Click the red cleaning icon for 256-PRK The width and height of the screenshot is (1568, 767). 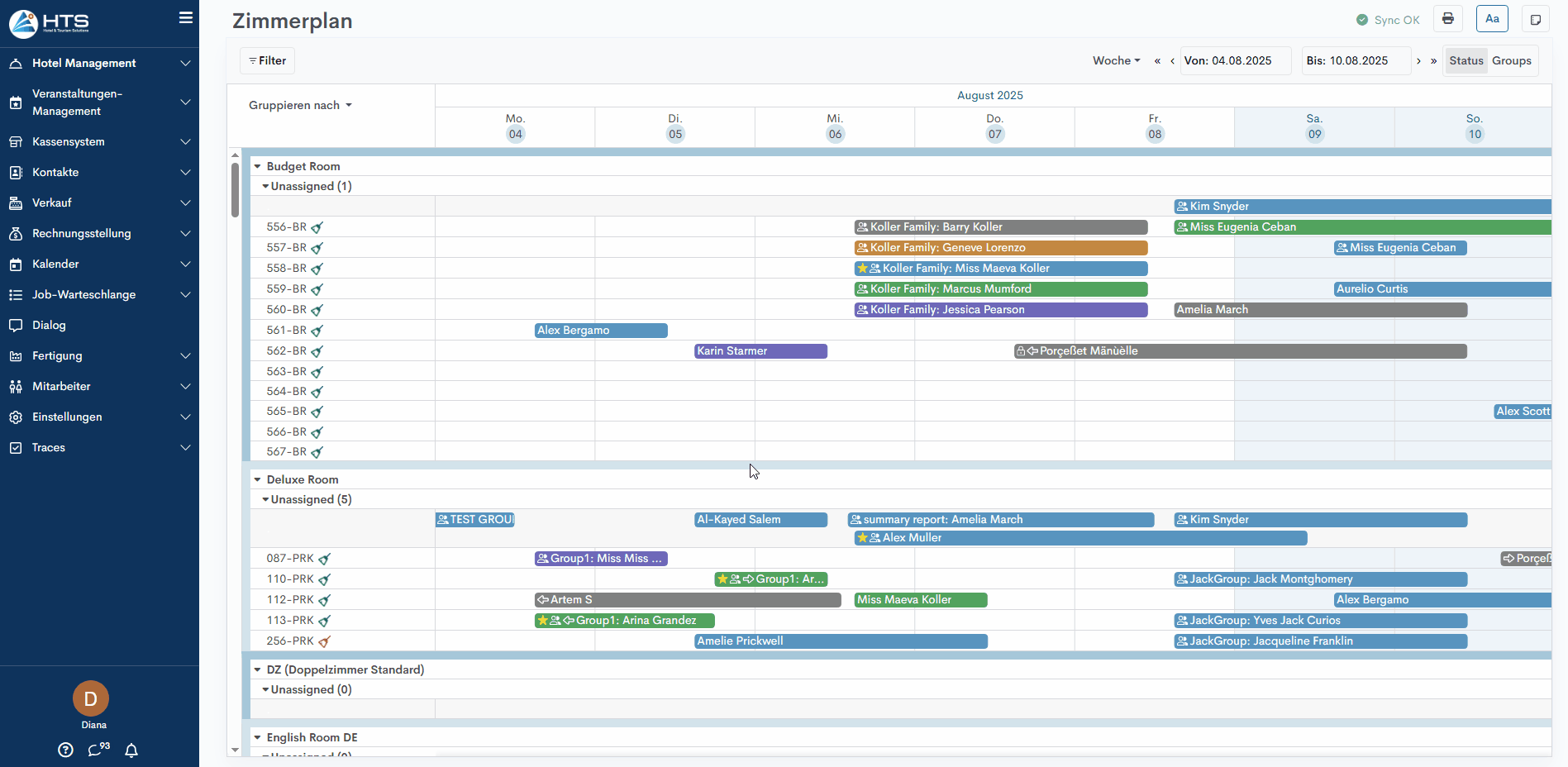point(324,641)
